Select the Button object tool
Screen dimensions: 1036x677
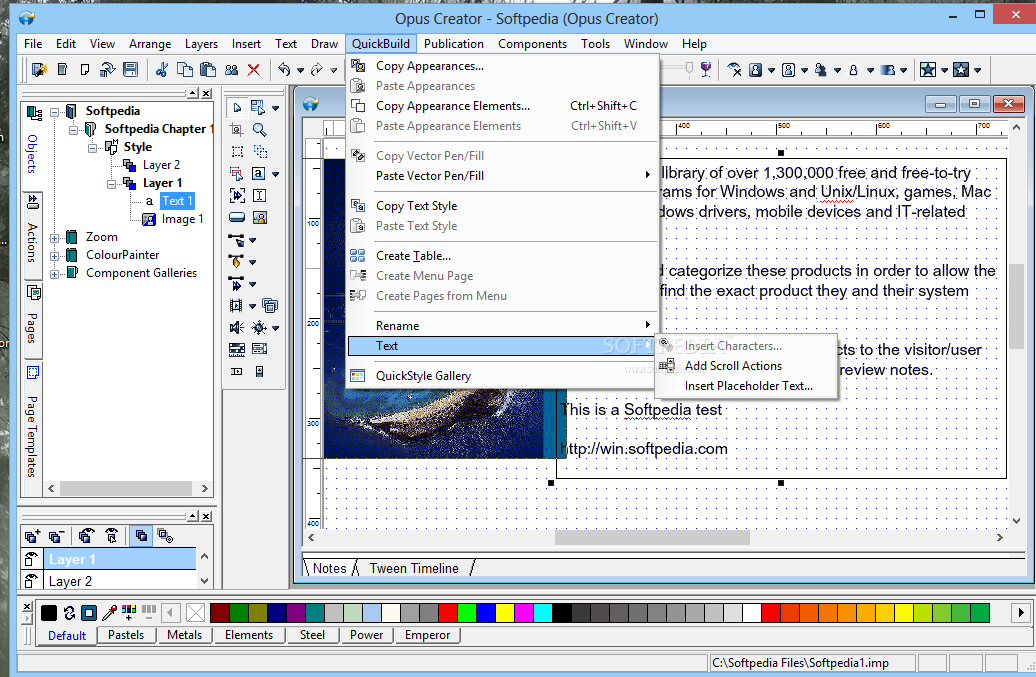pos(237,217)
